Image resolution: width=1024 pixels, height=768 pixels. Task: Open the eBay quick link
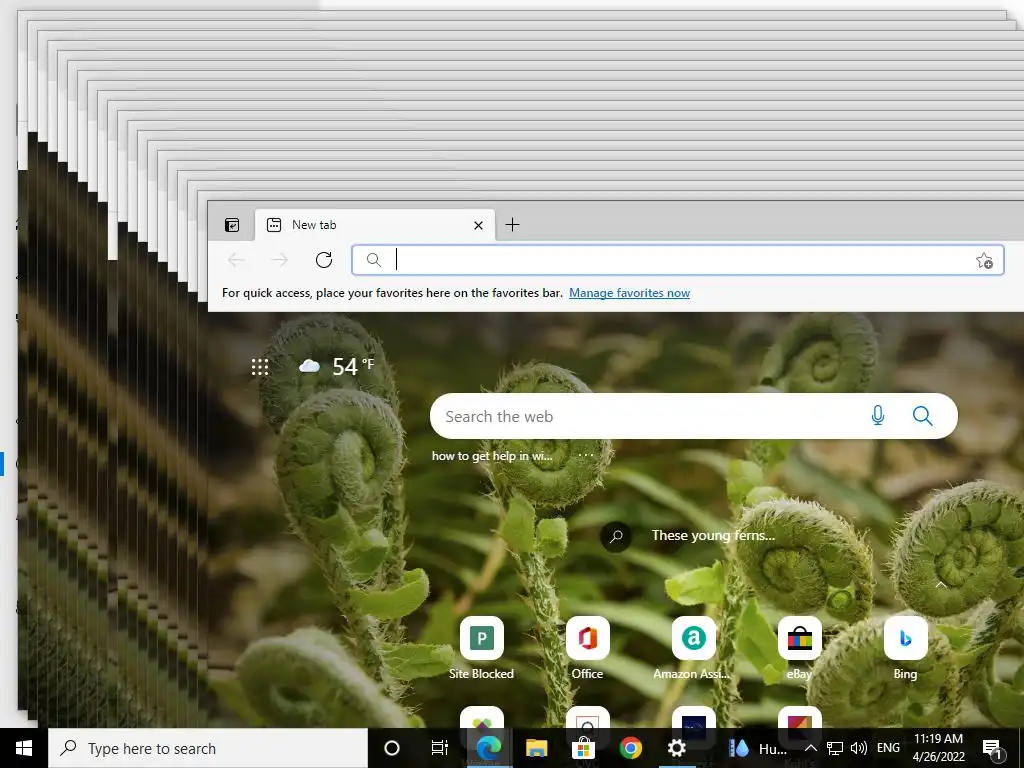tap(799, 648)
